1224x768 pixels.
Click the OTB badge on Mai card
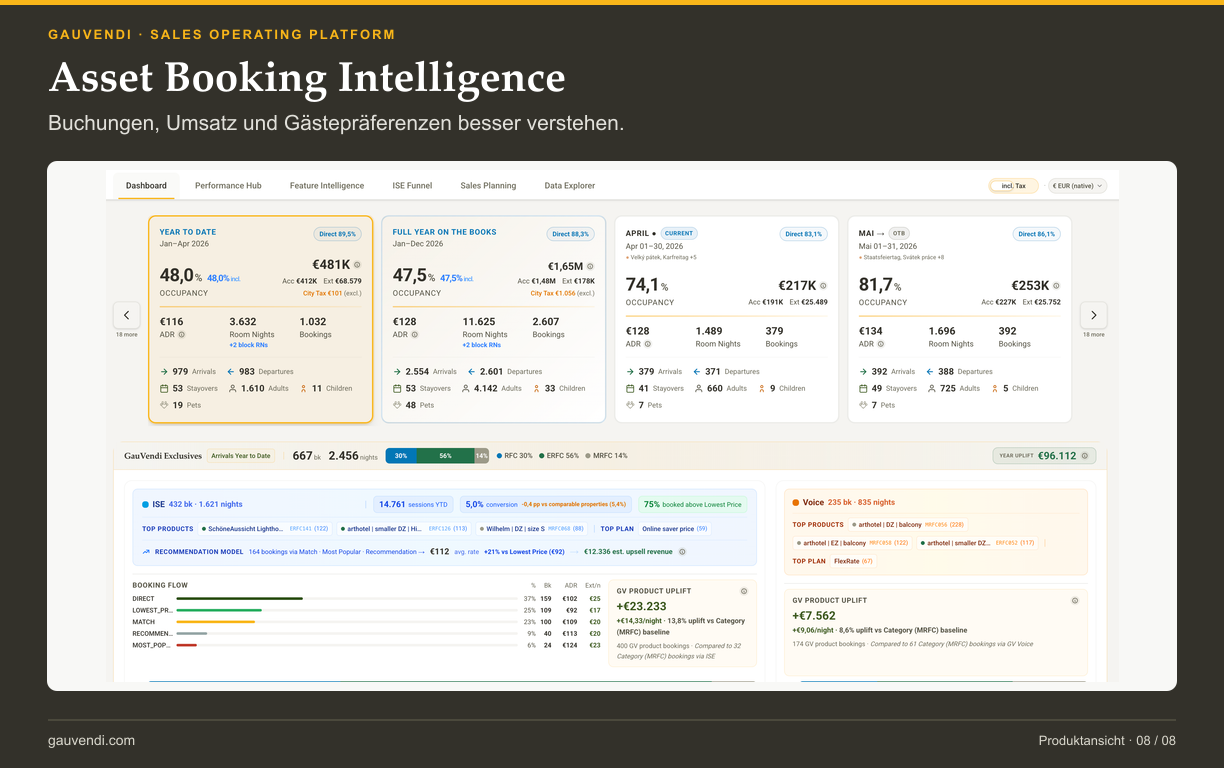point(898,233)
